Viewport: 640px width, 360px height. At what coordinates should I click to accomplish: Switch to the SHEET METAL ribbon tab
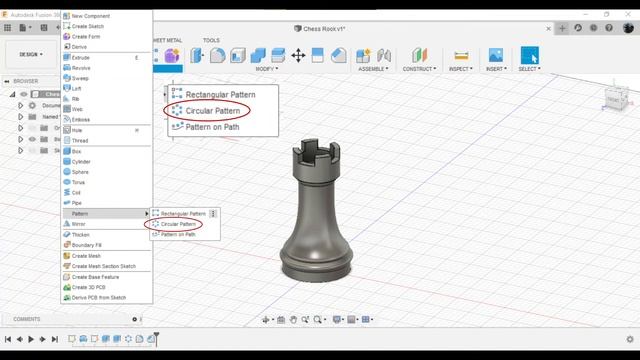tap(168, 40)
